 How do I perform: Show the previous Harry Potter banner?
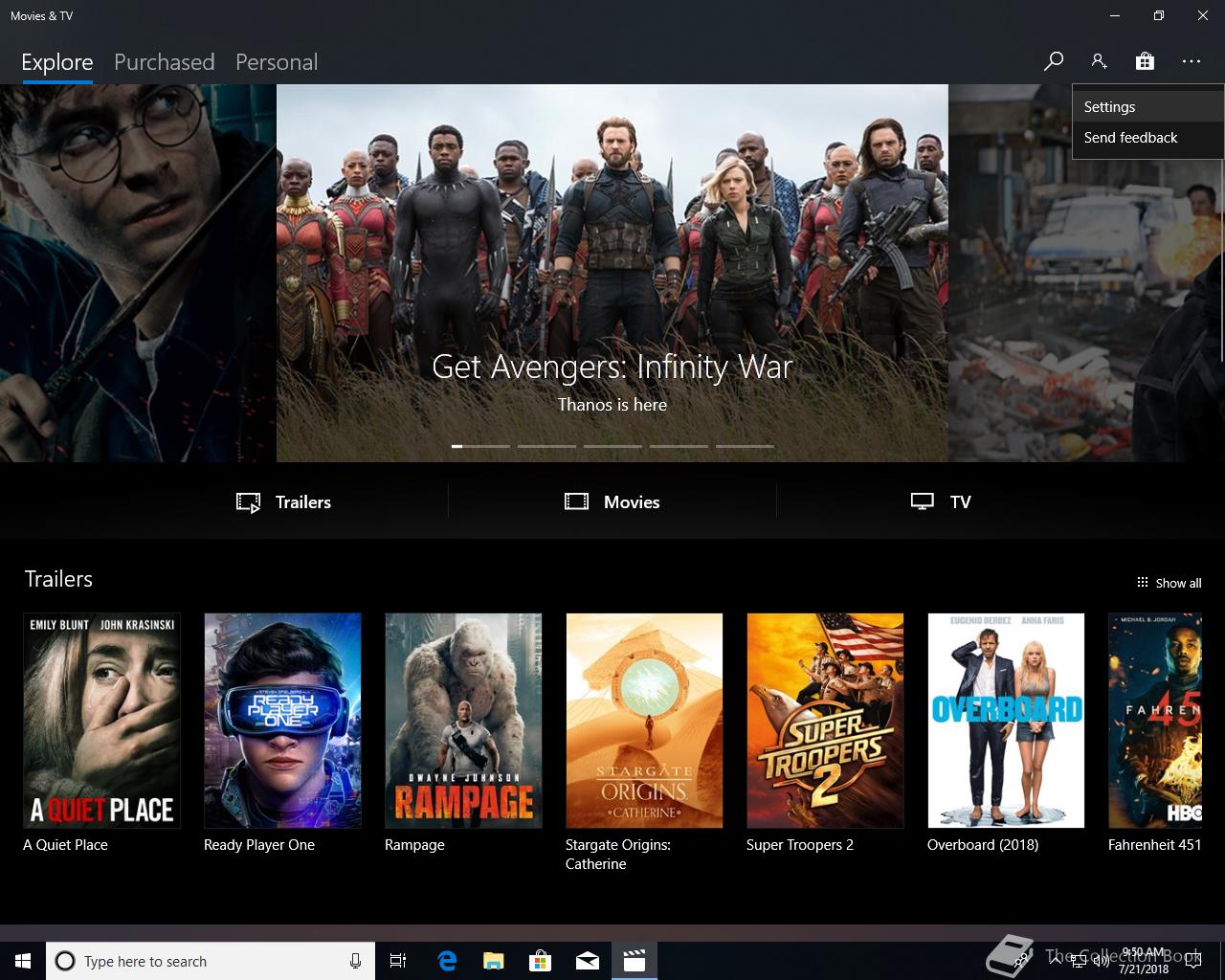click(x=138, y=273)
